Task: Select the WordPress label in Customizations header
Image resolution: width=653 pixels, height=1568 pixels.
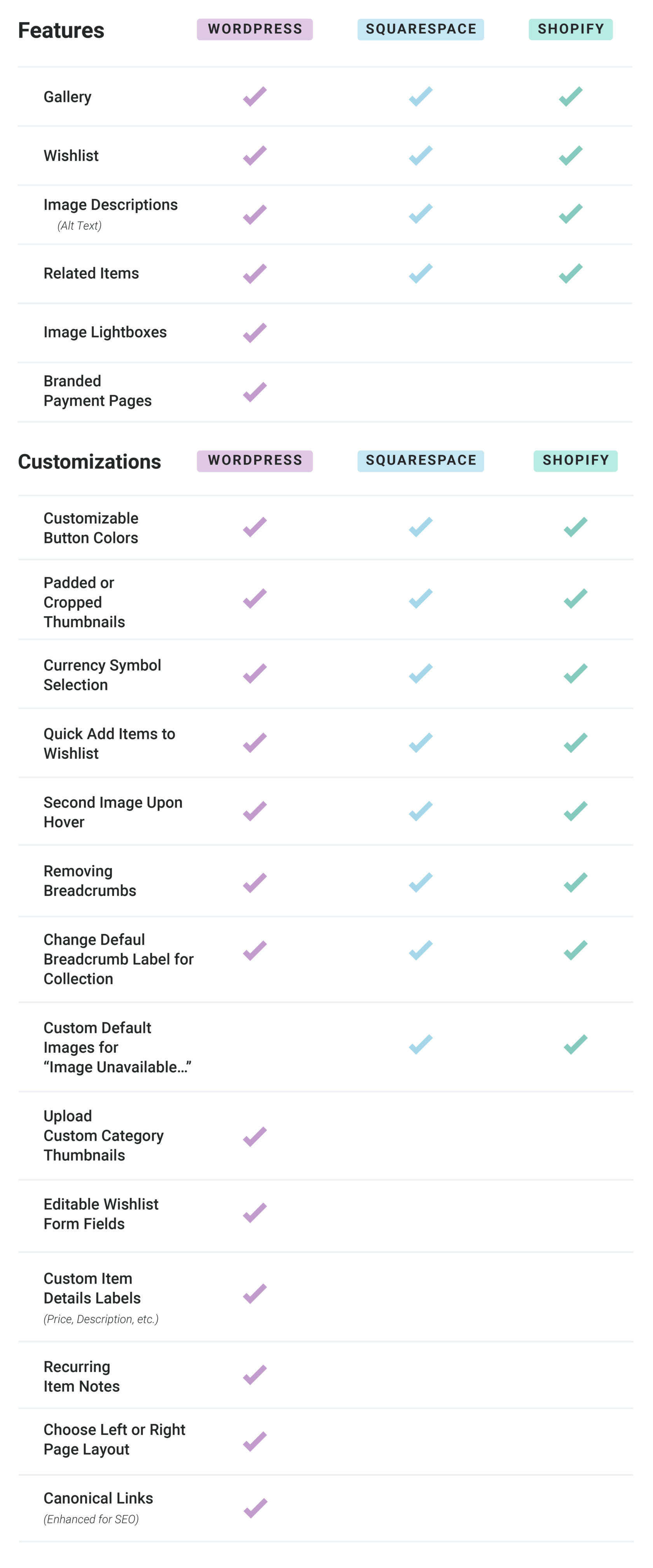Action: [254, 461]
